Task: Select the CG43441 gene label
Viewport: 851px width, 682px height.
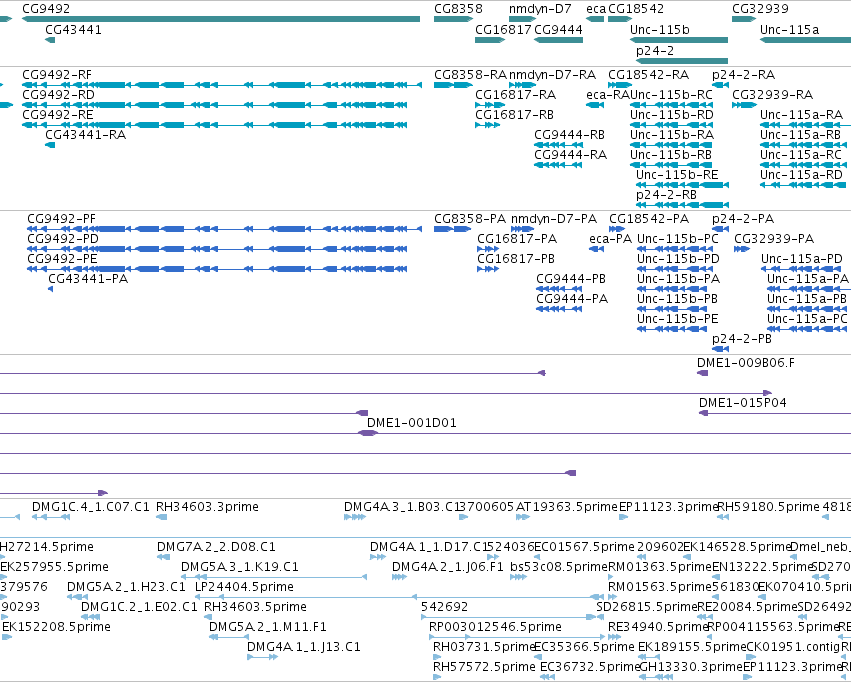Action: pos(73,30)
